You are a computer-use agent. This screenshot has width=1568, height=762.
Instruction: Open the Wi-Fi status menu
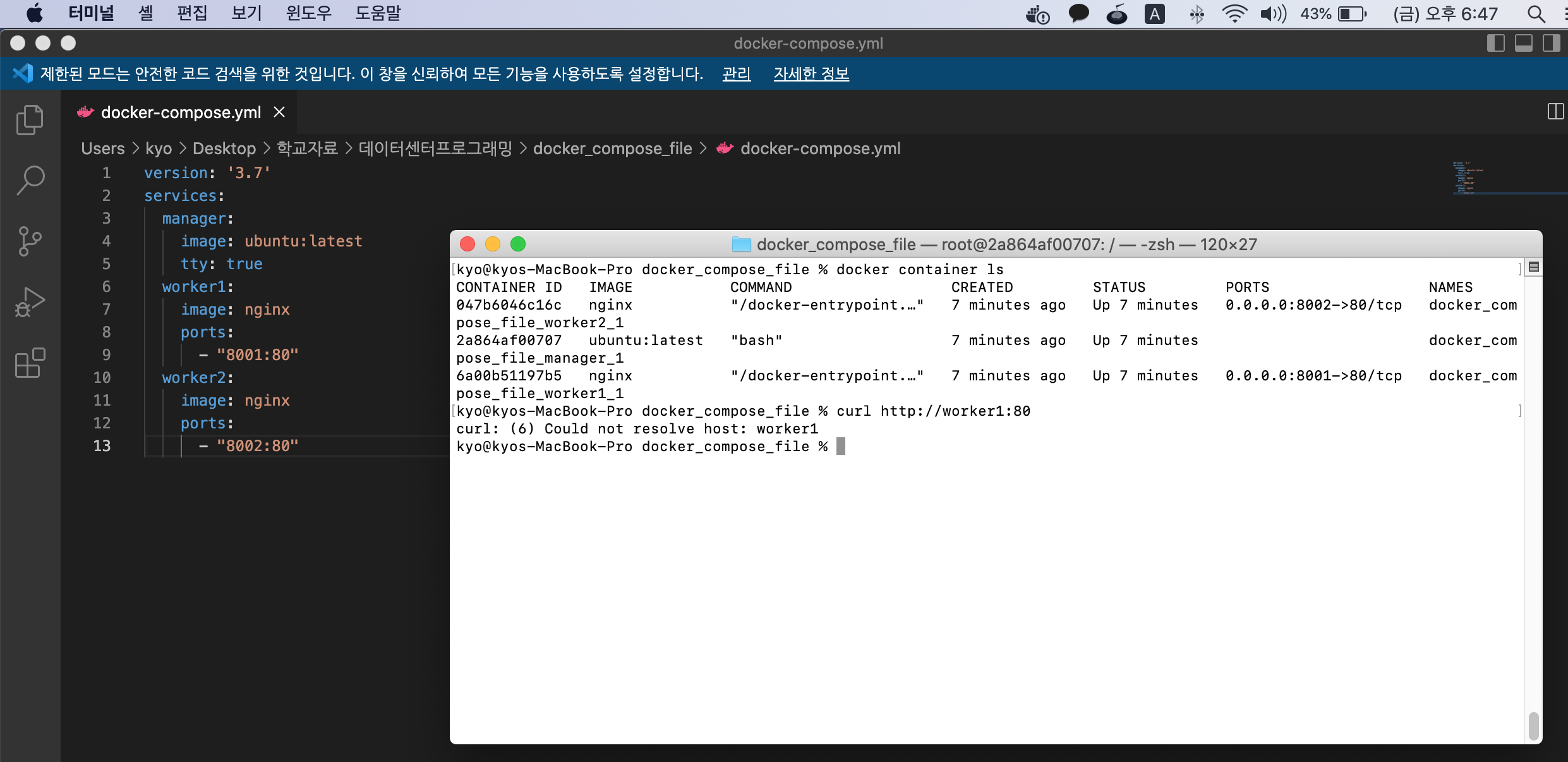click(1234, 13)
